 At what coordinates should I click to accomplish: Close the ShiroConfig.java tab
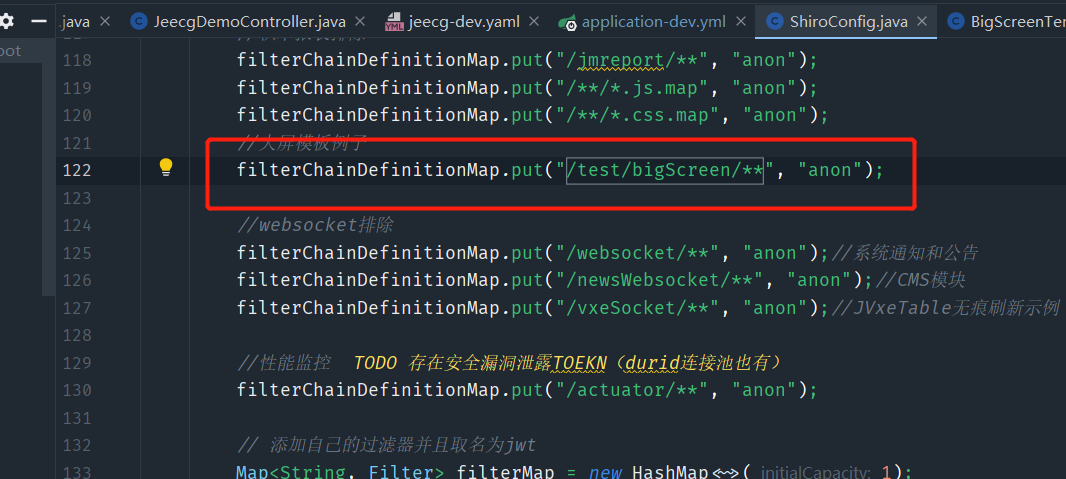pyautogui.click(x=920, y=22)
